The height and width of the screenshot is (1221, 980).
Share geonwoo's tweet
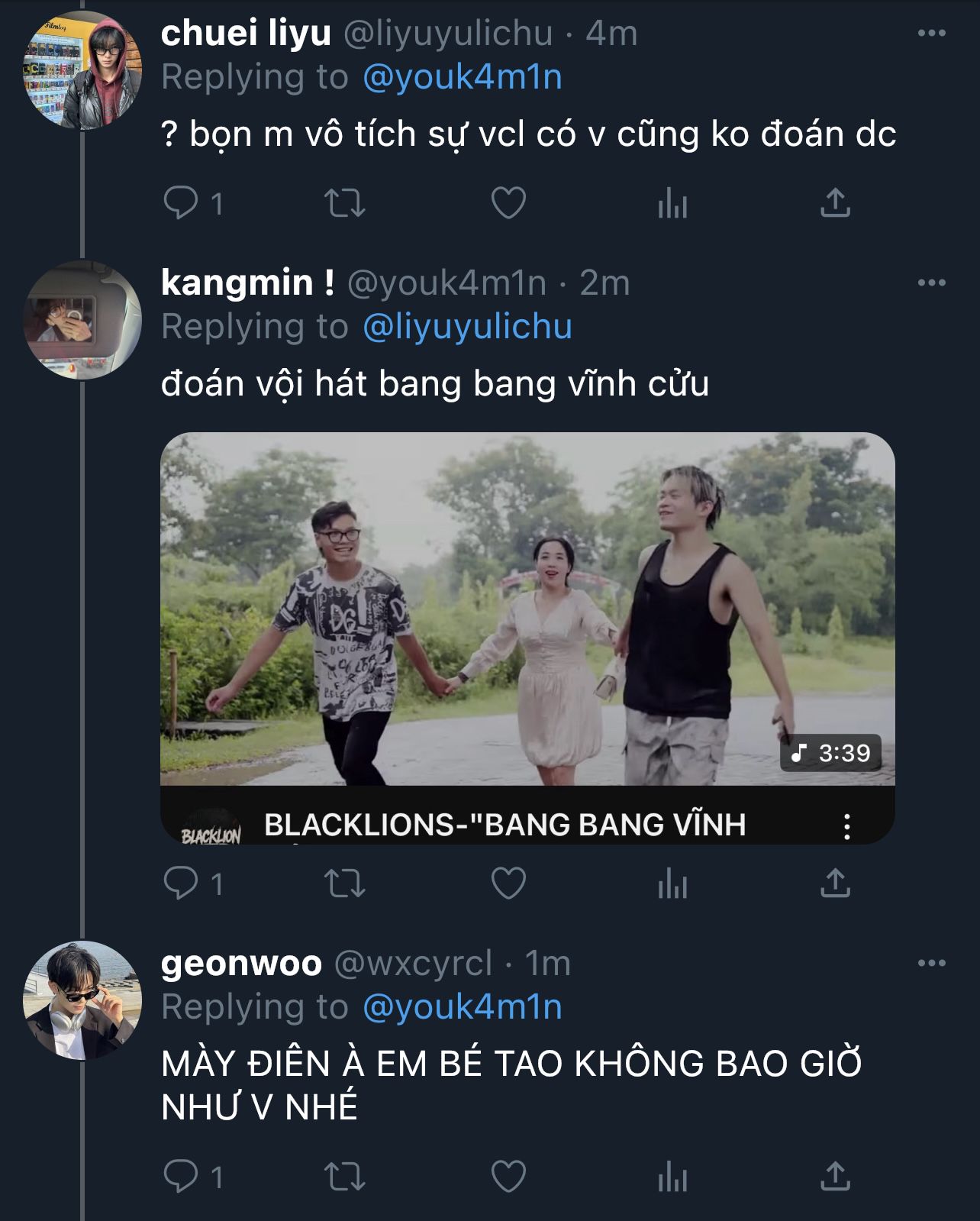[x=835, y=1176]
